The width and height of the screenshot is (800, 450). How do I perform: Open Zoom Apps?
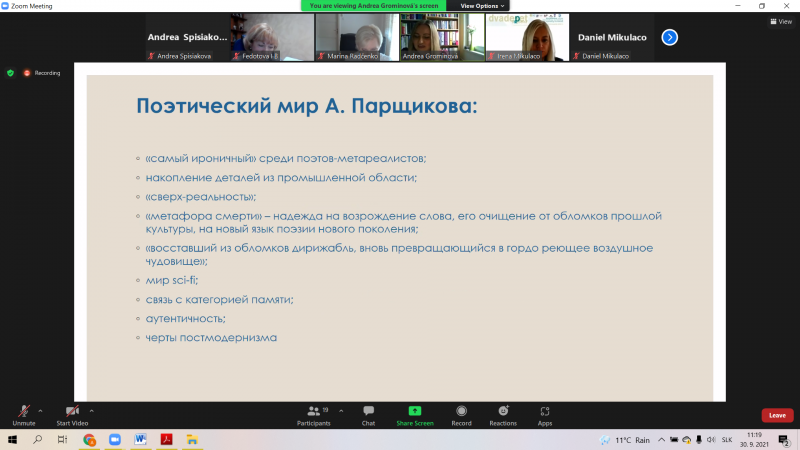coord(545,414)
